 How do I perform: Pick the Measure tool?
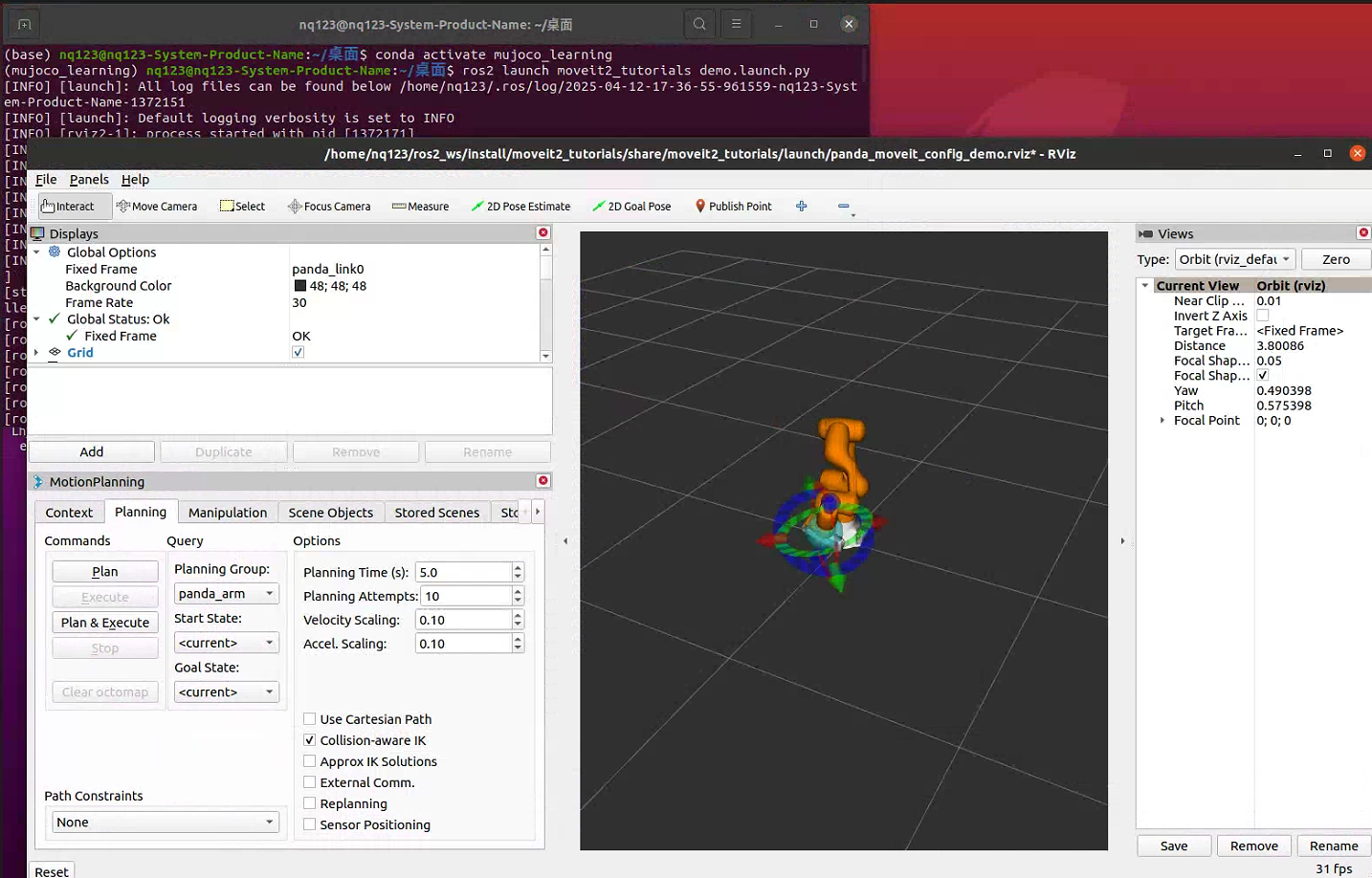click(x=420, y=206)
